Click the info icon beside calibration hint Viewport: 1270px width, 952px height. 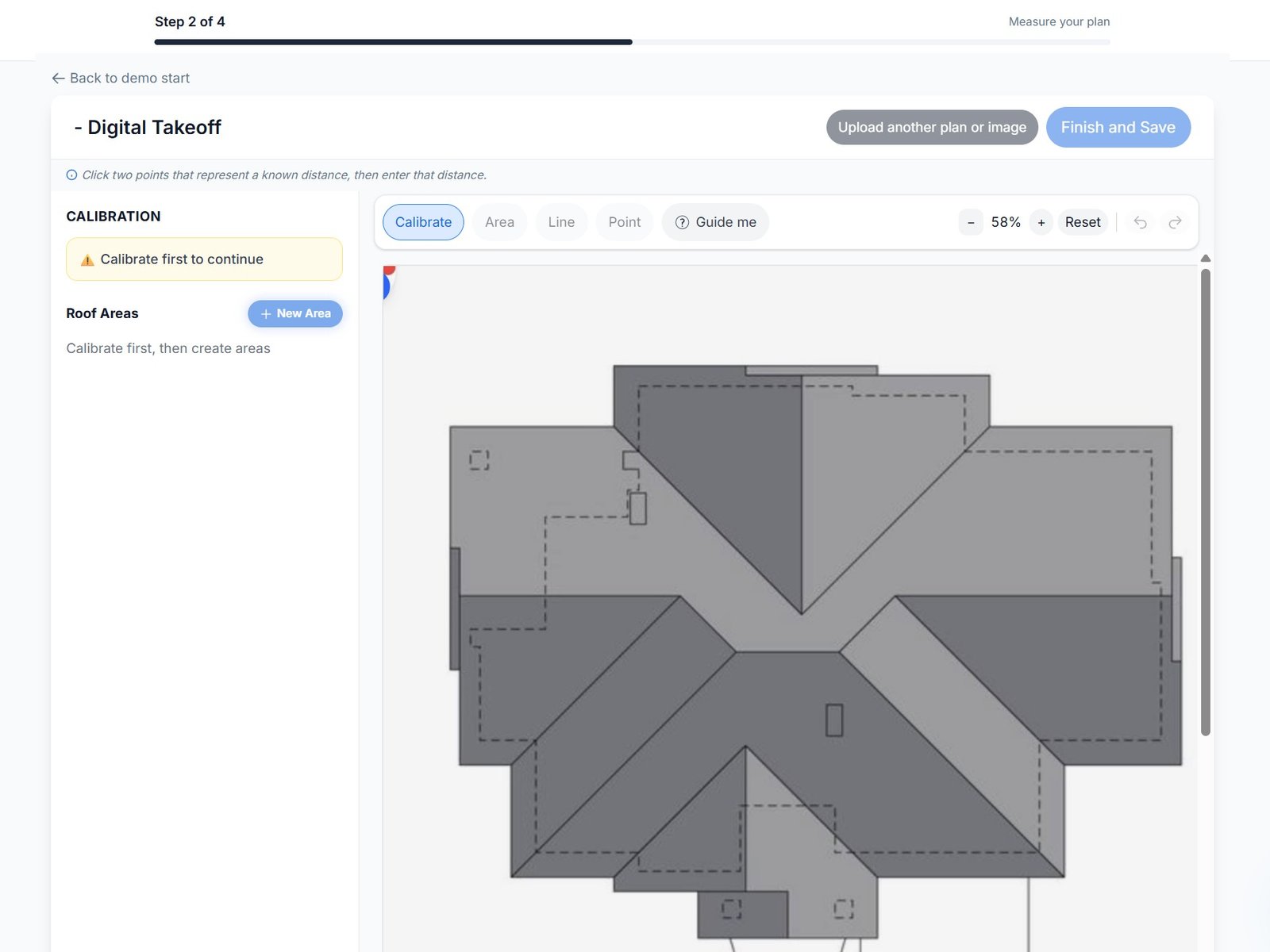point(71,175)
